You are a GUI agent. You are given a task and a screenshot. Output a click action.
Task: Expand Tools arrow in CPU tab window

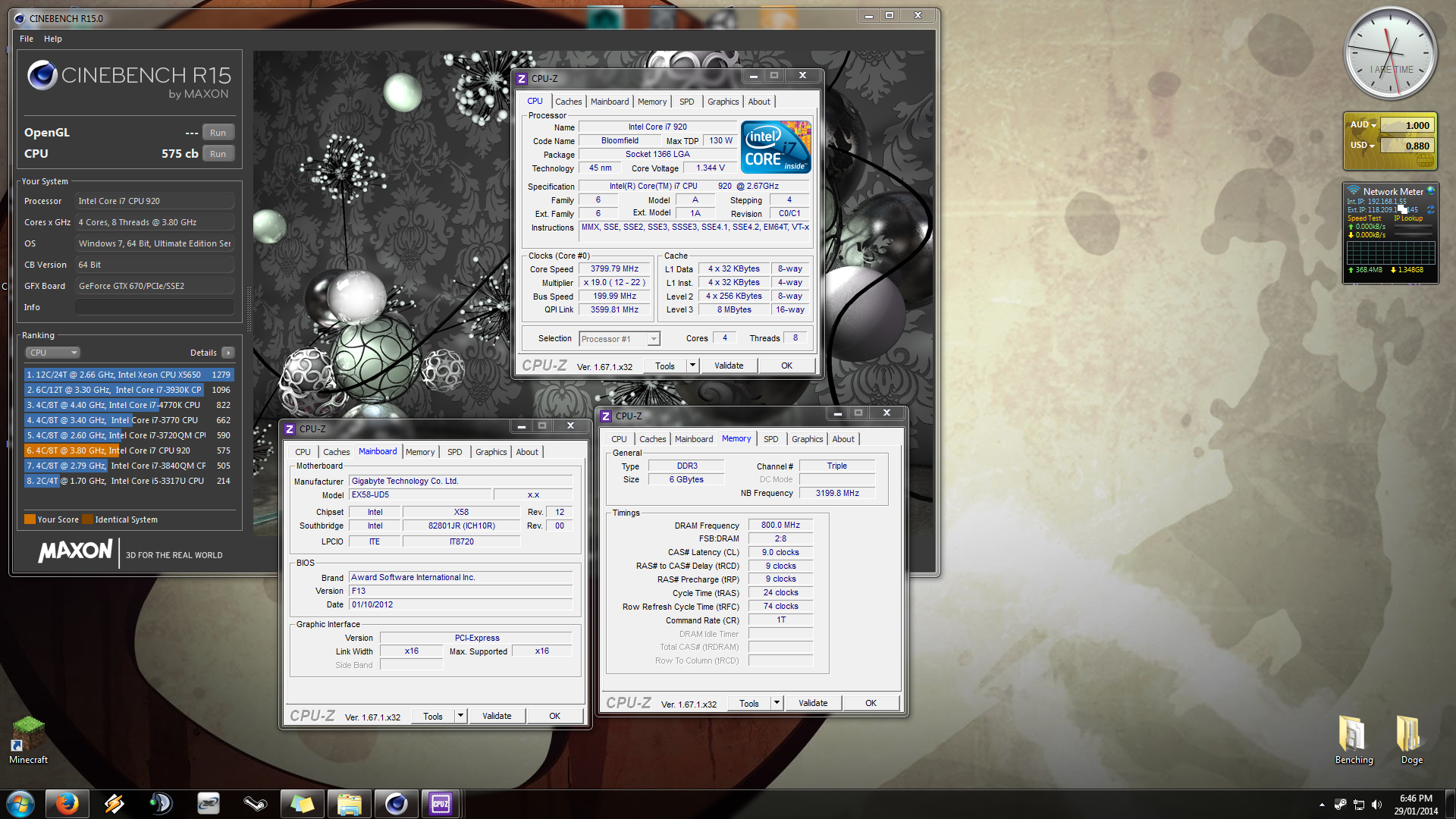692,366
